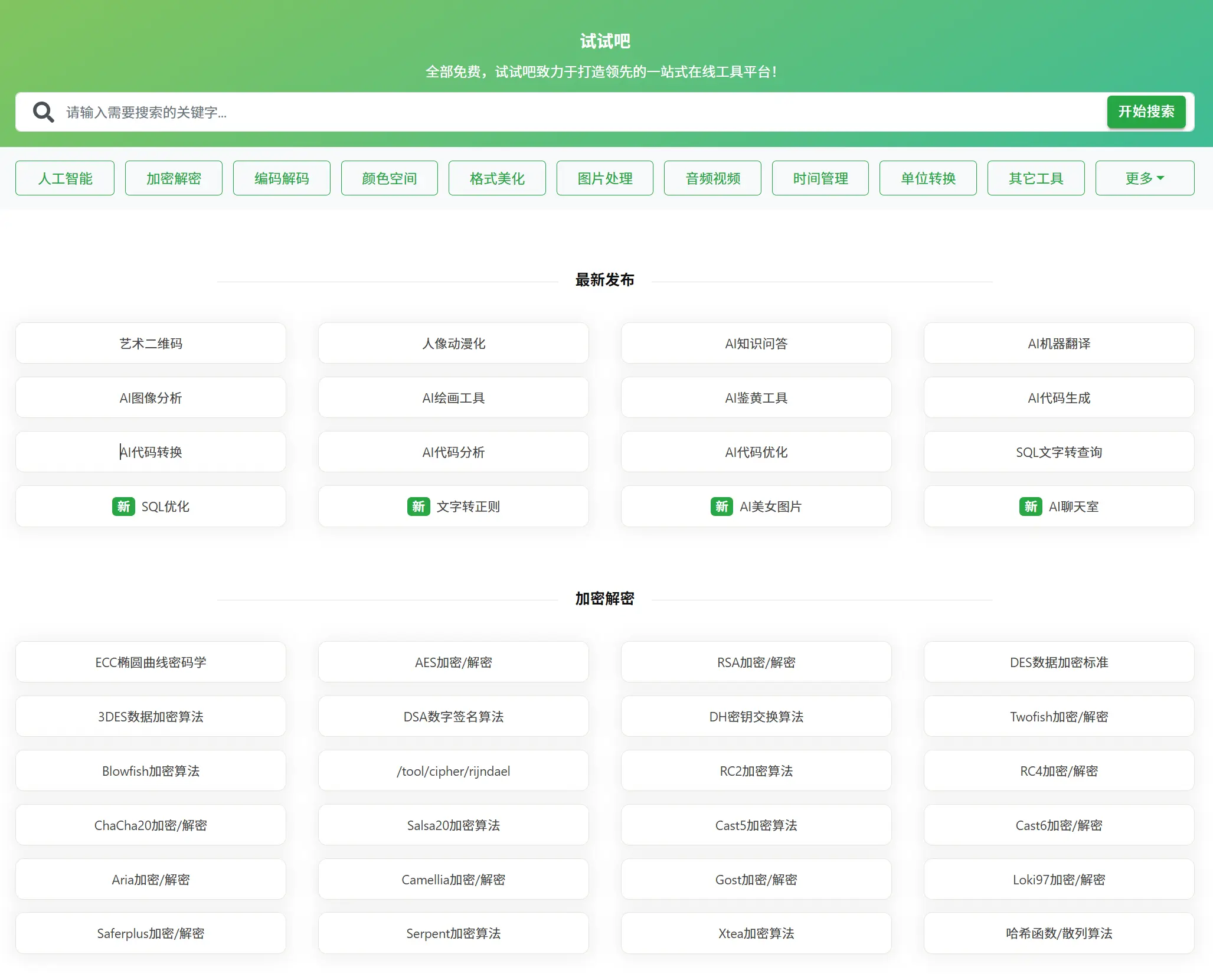The image size is (1213, 980).
Task: Expand the 更多 dropdown menu
Action: [x=1144, y=178]
